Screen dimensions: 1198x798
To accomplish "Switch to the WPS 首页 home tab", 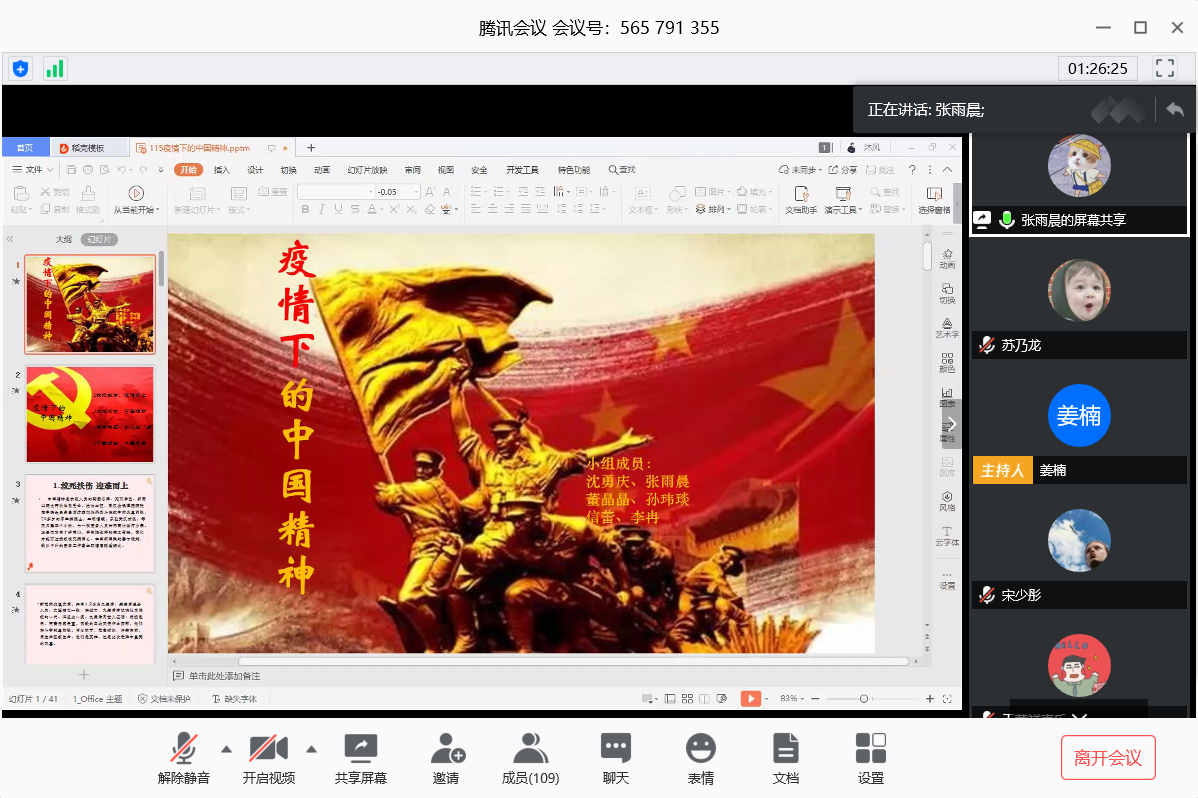I will point(25,148).
